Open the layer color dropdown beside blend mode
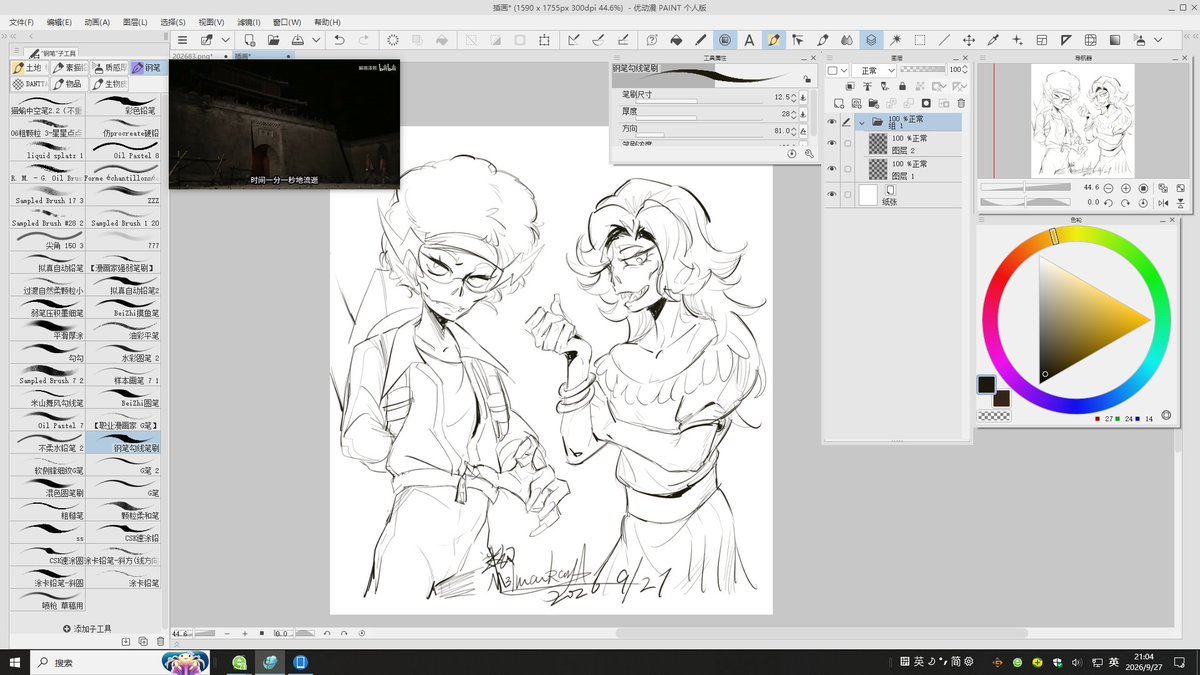Viewport: 1200px width, 675px height. (838, 70)
